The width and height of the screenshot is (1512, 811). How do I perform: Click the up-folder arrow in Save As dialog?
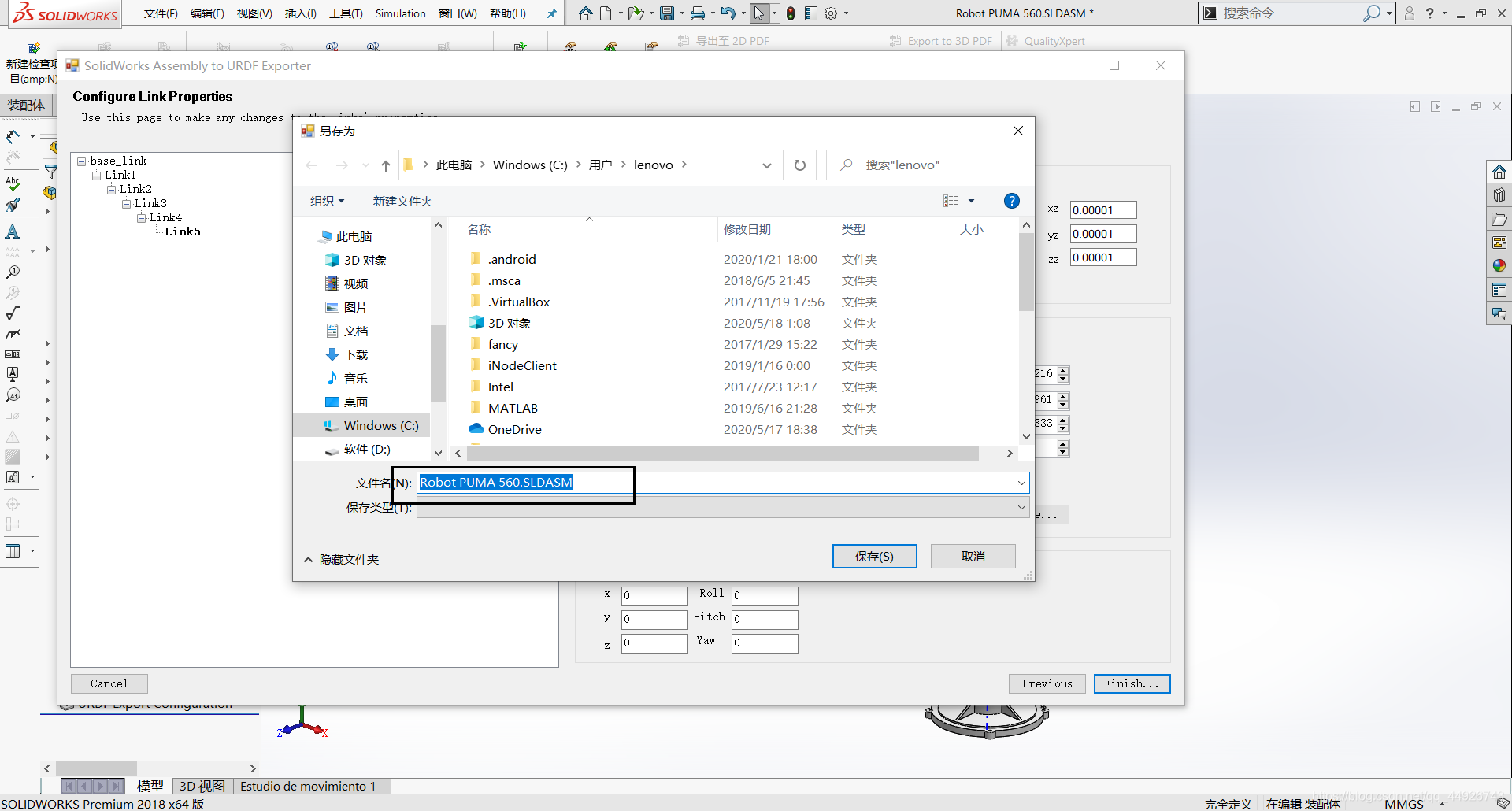click(386, 165)
